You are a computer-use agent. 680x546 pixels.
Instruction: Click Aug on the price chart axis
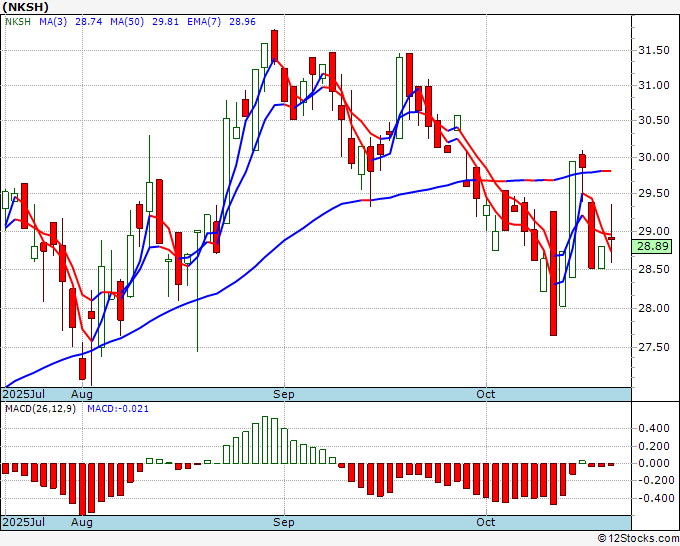point(82,394)
